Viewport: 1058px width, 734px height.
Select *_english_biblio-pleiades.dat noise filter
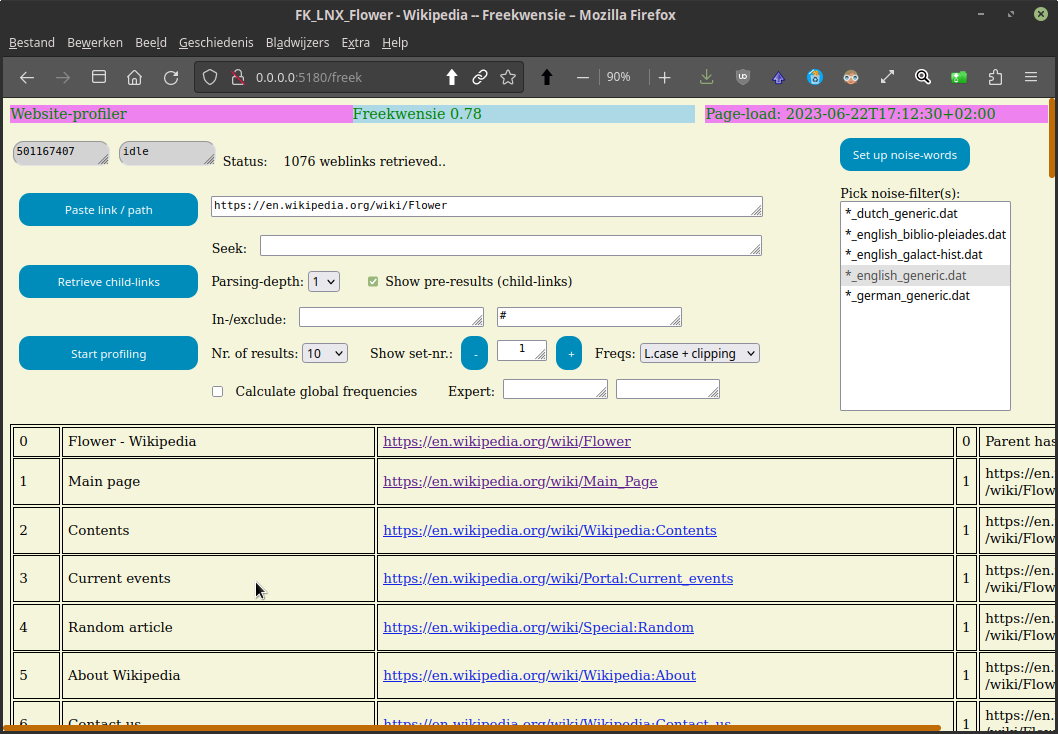point(925,234)
